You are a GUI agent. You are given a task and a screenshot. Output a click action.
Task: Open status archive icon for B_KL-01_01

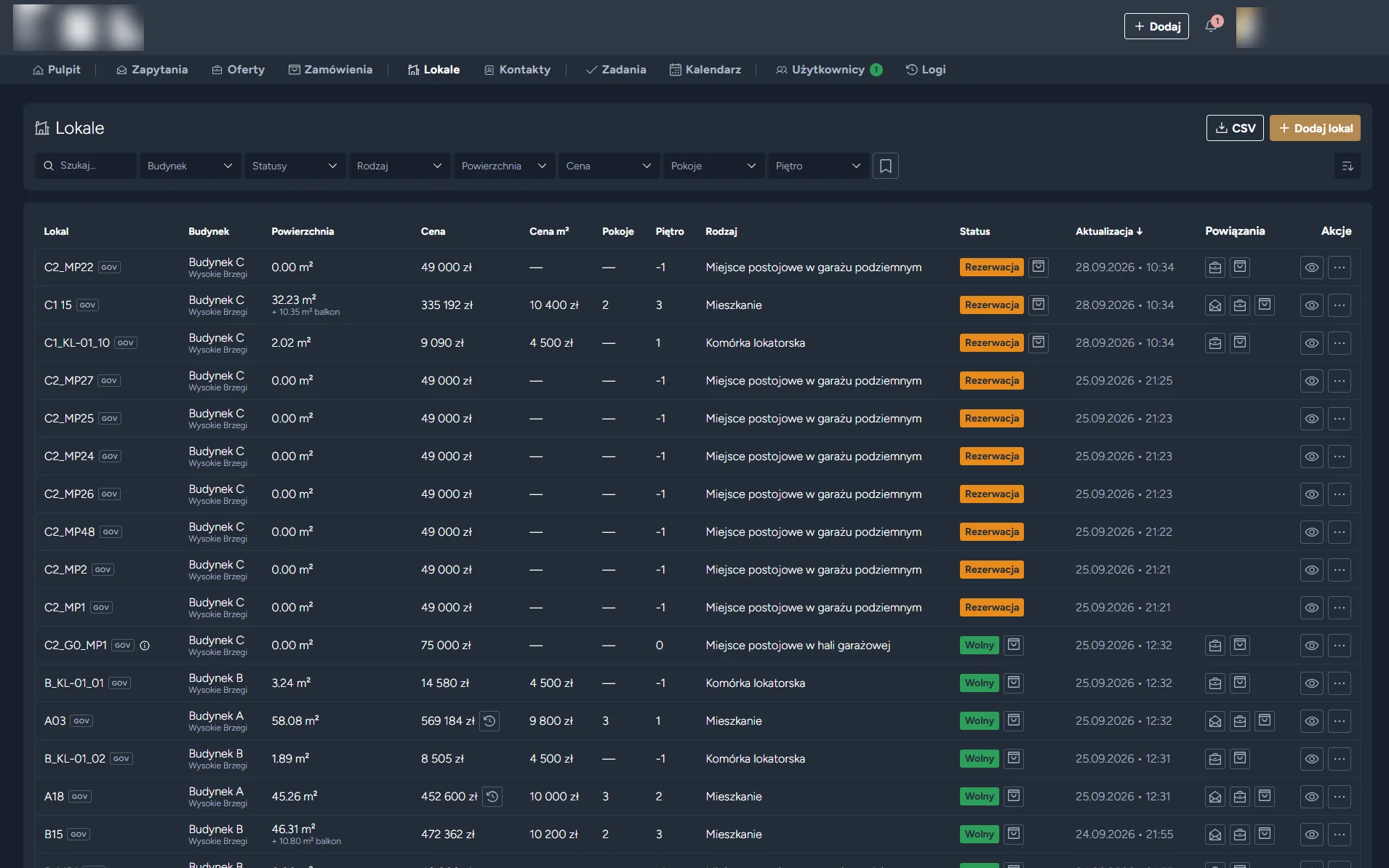click(x=1014, y=683)
